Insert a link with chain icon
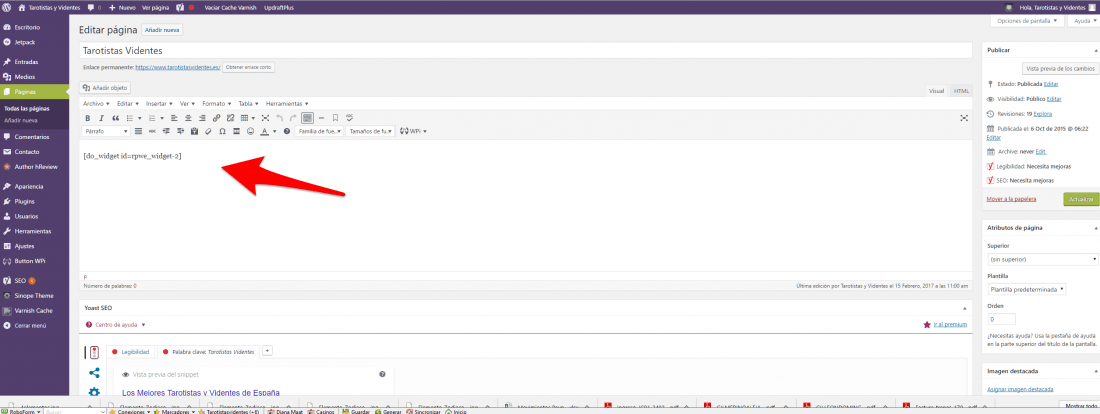 [x=216, y=118]
